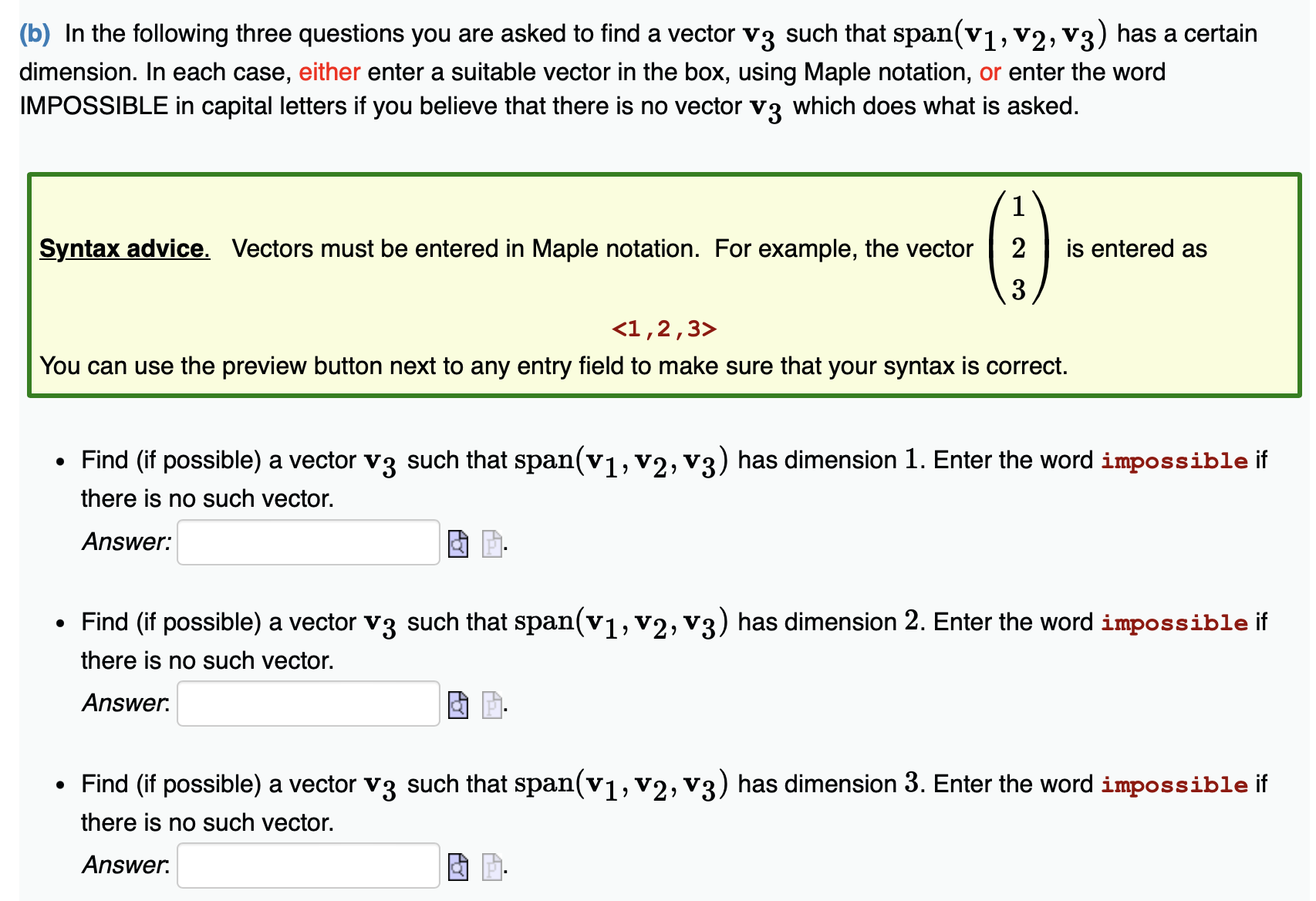
Task: Click the magnifier icon next to the first Answer box
Action: click(458, 544)
